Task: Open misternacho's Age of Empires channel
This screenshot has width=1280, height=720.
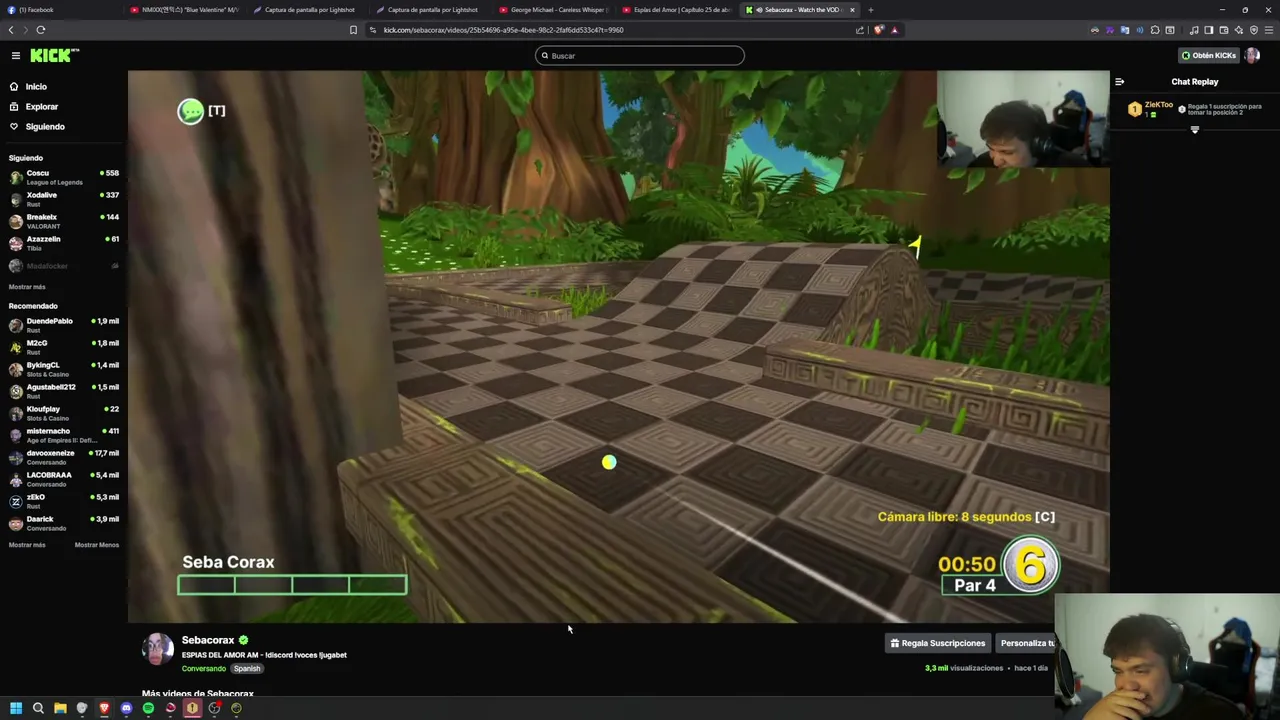Action: coord(62,435)
